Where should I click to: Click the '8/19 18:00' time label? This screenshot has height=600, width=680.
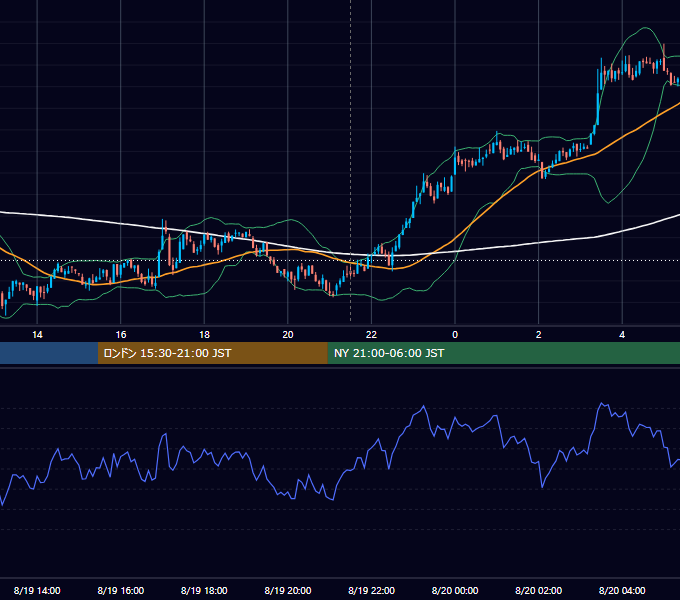[204, 590]
